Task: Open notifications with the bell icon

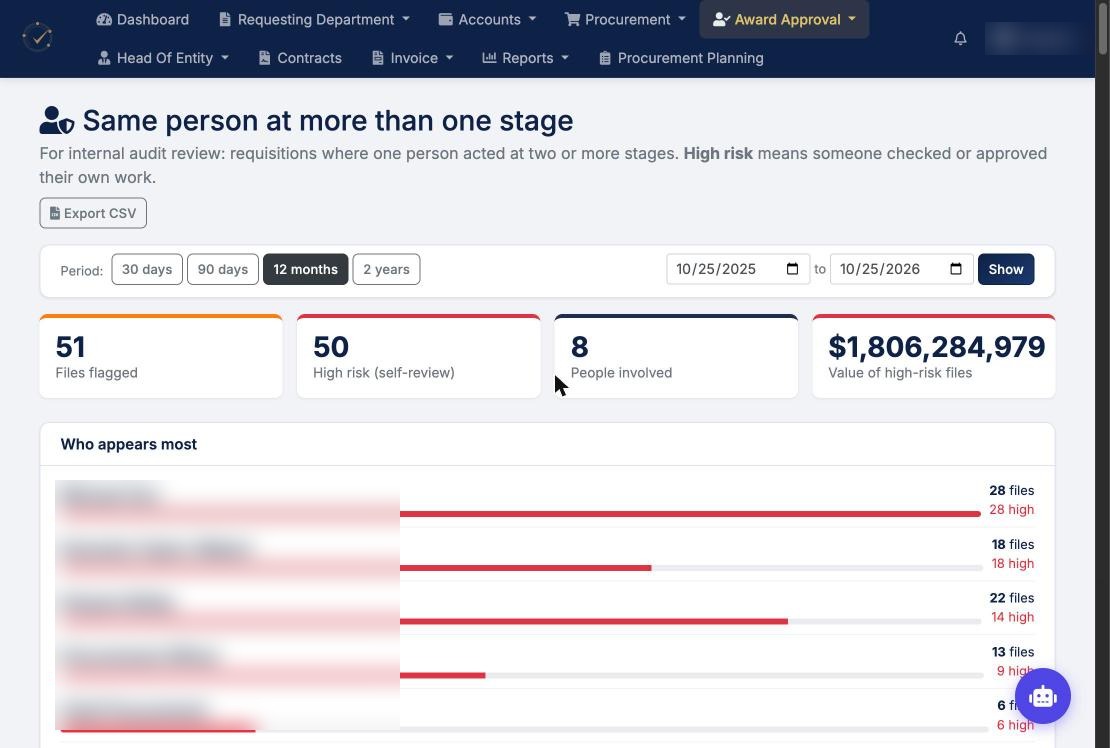Action: [x=960, y=38]
